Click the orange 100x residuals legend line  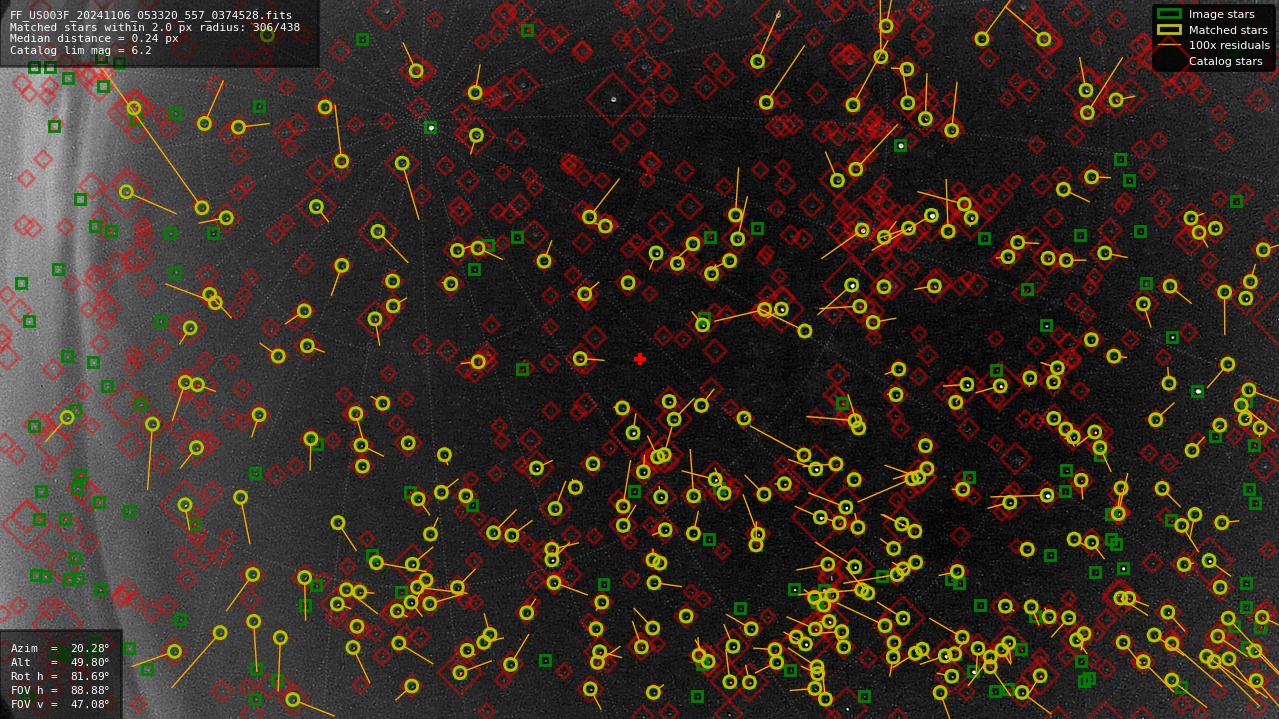click(1169, 46)
